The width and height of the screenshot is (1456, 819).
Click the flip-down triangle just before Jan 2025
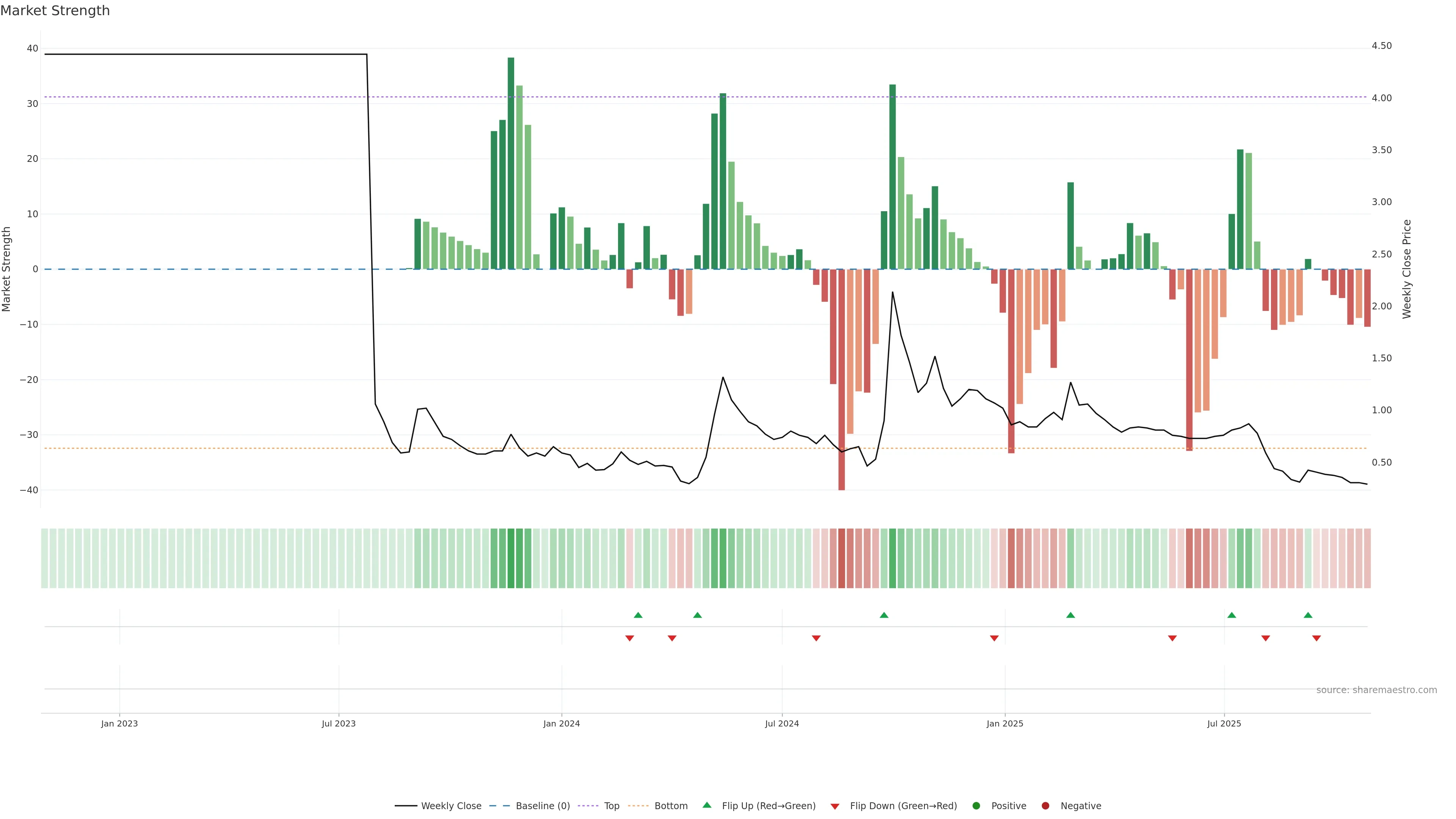pos(994,638)
